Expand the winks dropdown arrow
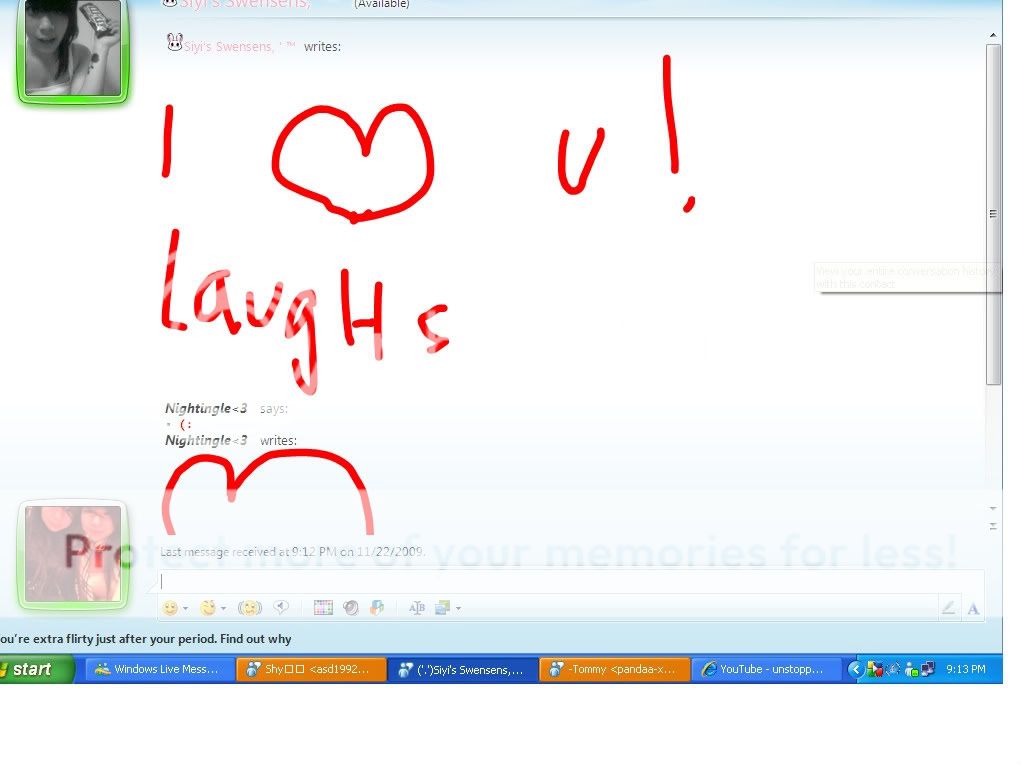The image size is (1021, 765). (223, 609)
